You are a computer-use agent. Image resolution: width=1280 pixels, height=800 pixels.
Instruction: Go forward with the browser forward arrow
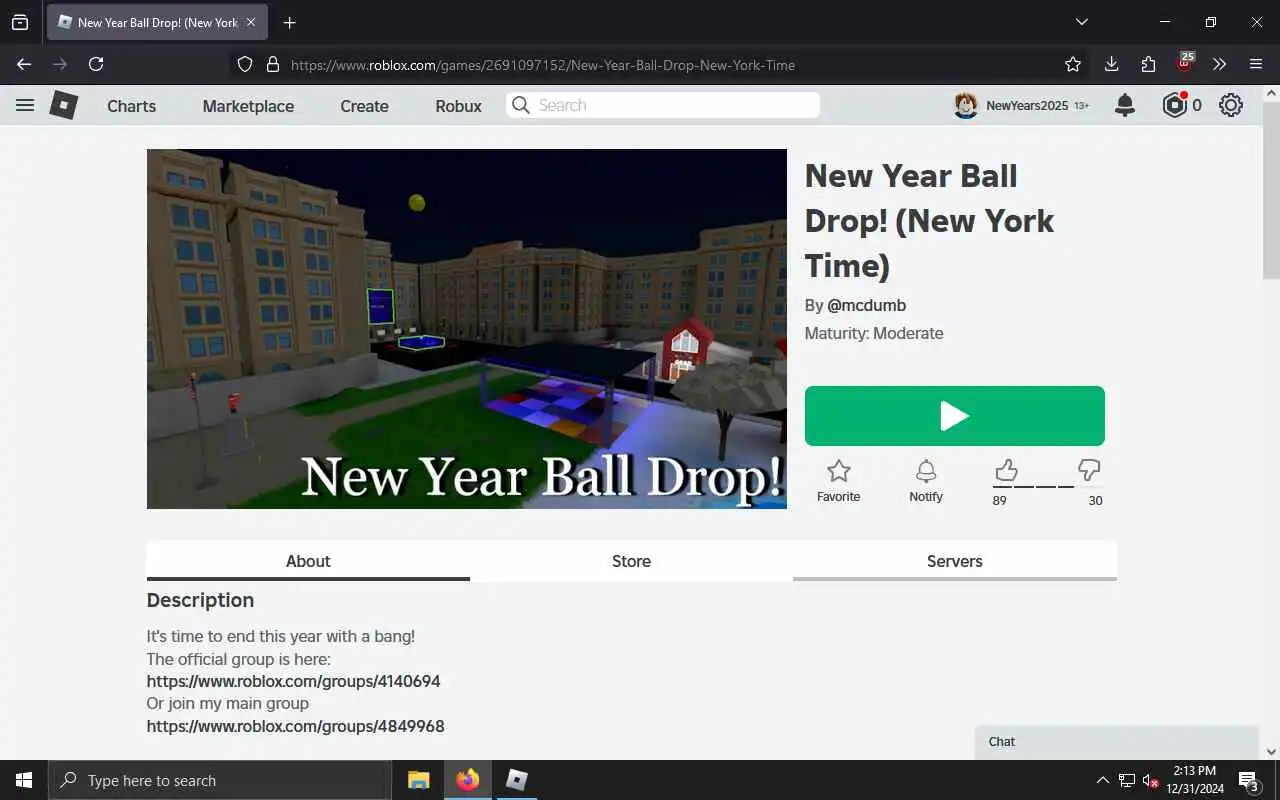coord(60,64)
